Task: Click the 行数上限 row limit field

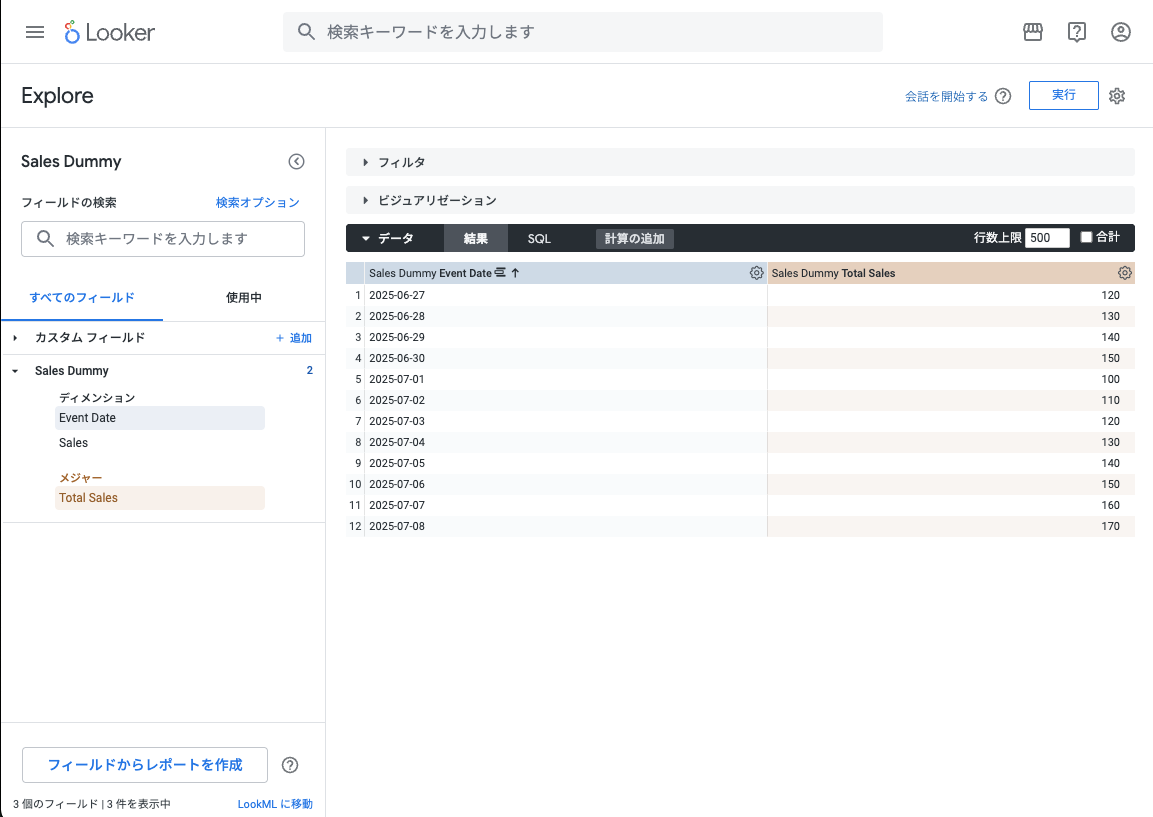Action: tap(1047, 238)
